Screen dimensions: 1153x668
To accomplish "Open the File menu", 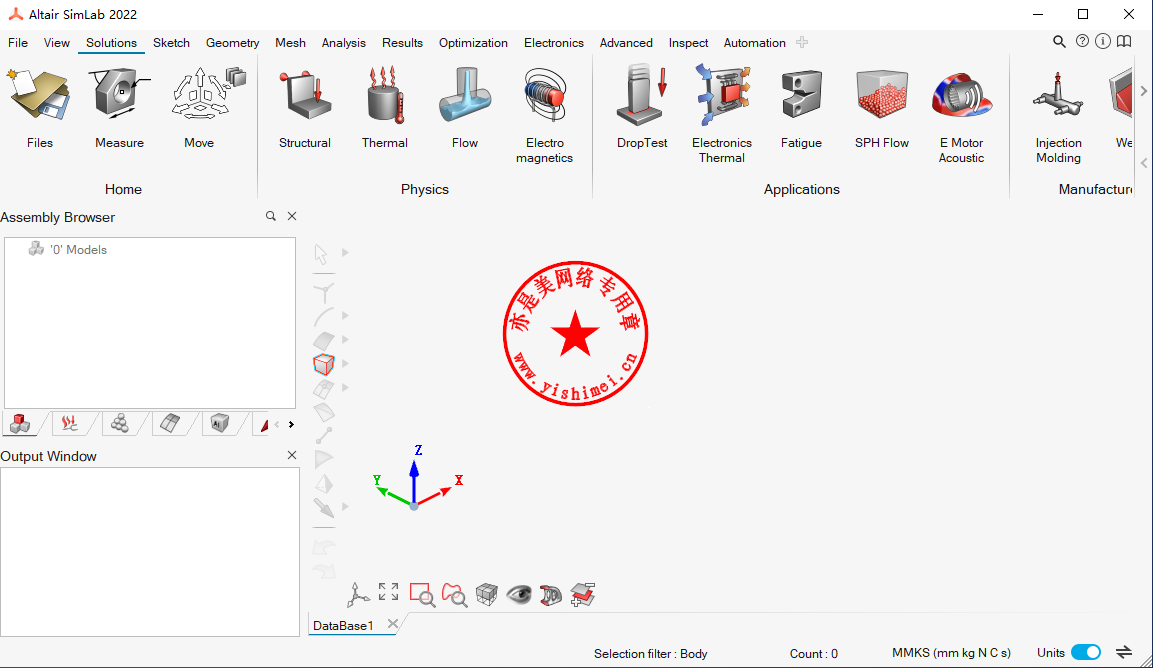I will (x=18, y=43).
